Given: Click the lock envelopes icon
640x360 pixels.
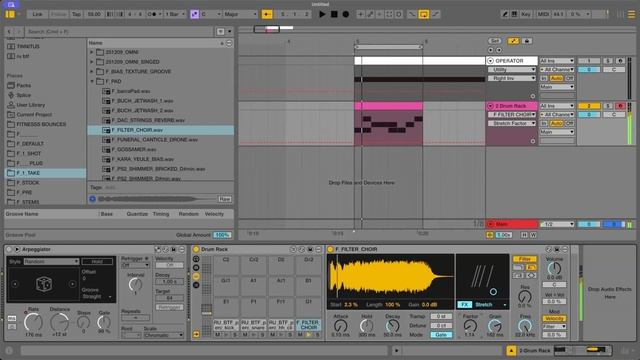Looking at the screenshot, I should (x=527, y=41).
